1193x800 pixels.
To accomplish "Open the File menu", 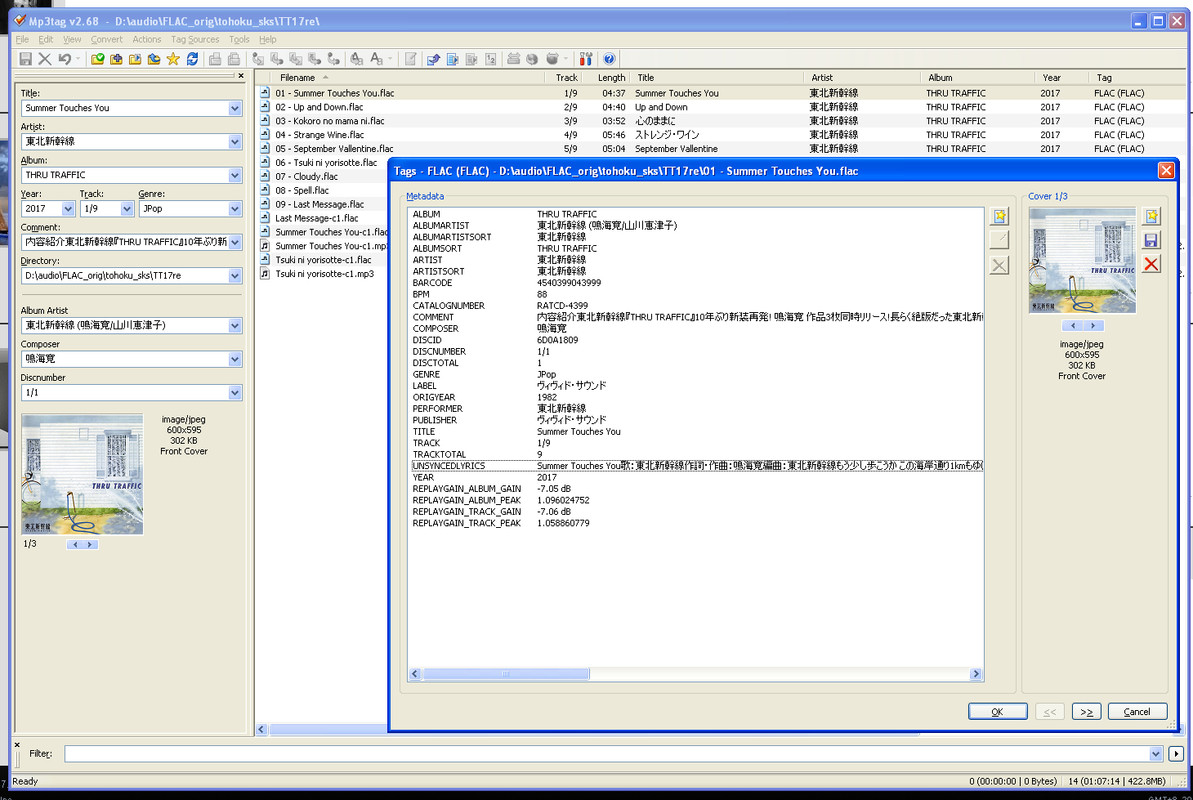I will [x=22, y=40].
